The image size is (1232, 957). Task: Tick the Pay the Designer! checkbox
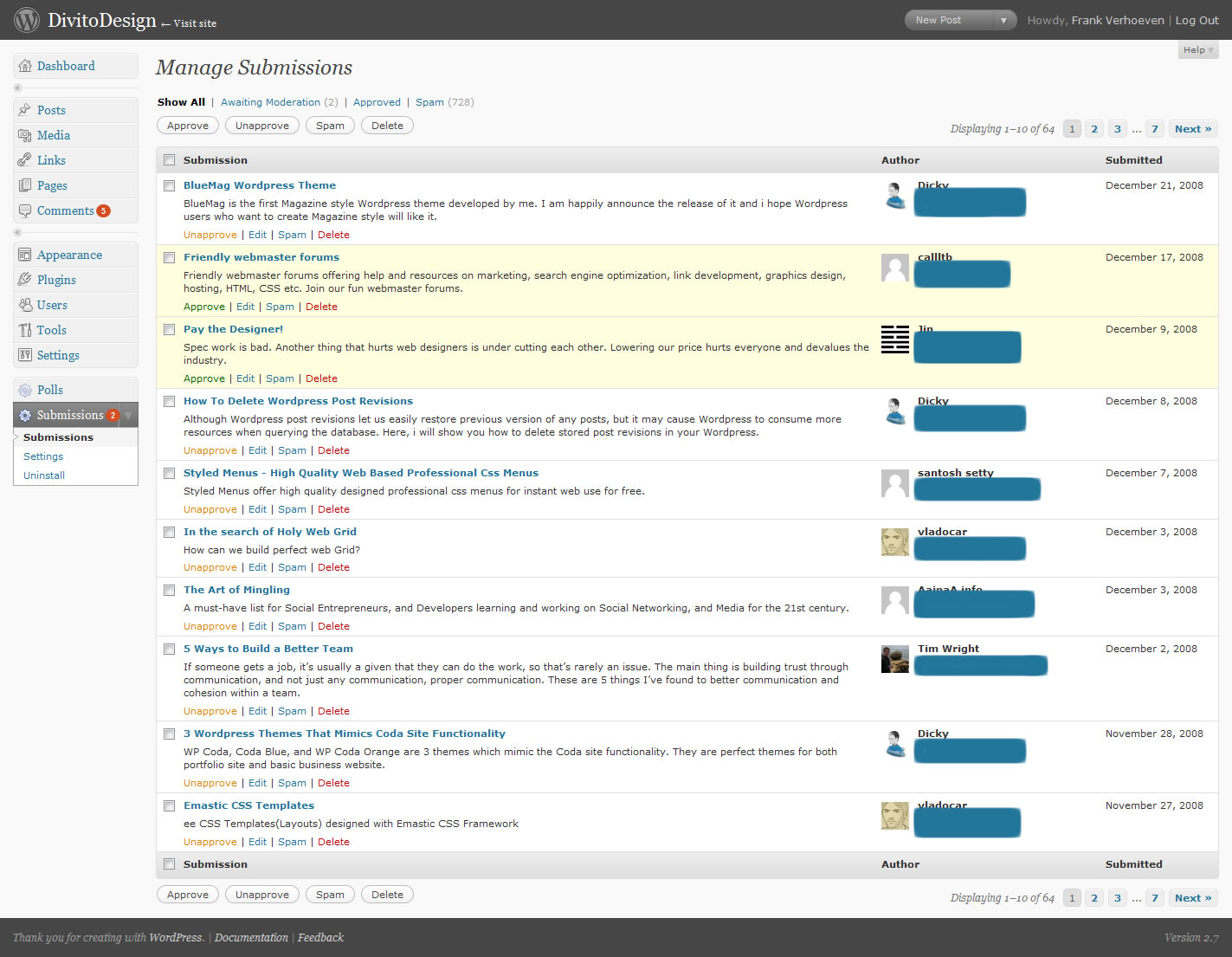click(170, 329)
